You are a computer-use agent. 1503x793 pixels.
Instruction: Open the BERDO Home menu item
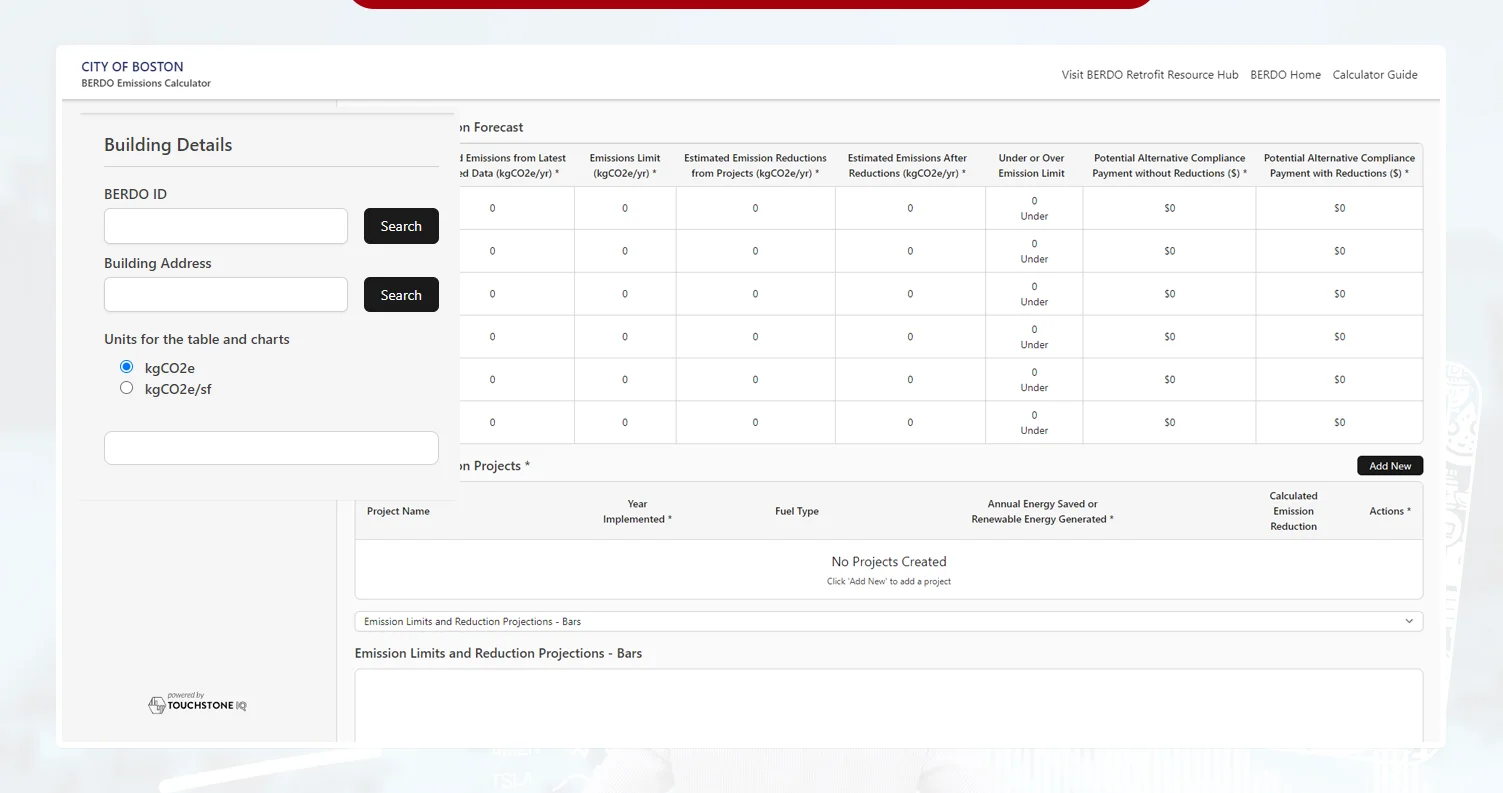[x=1285, y=74]
